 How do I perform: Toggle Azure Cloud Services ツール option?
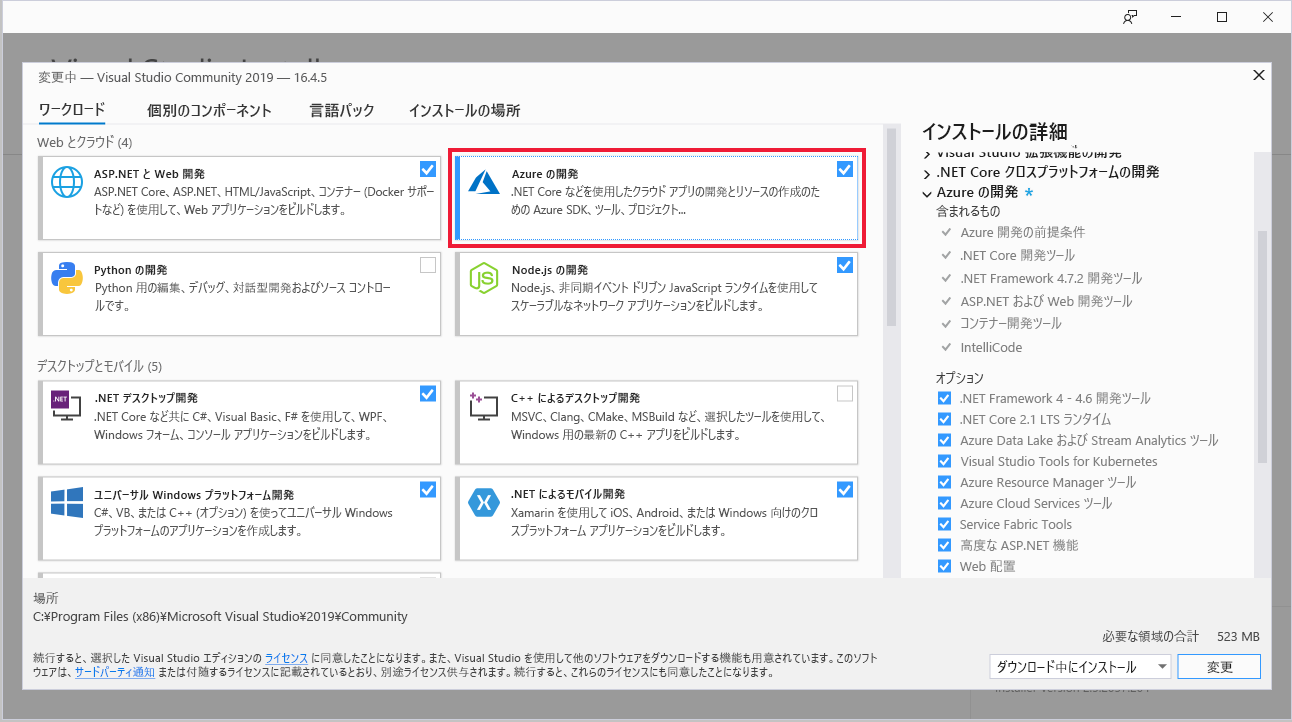(x=945, y=503)
